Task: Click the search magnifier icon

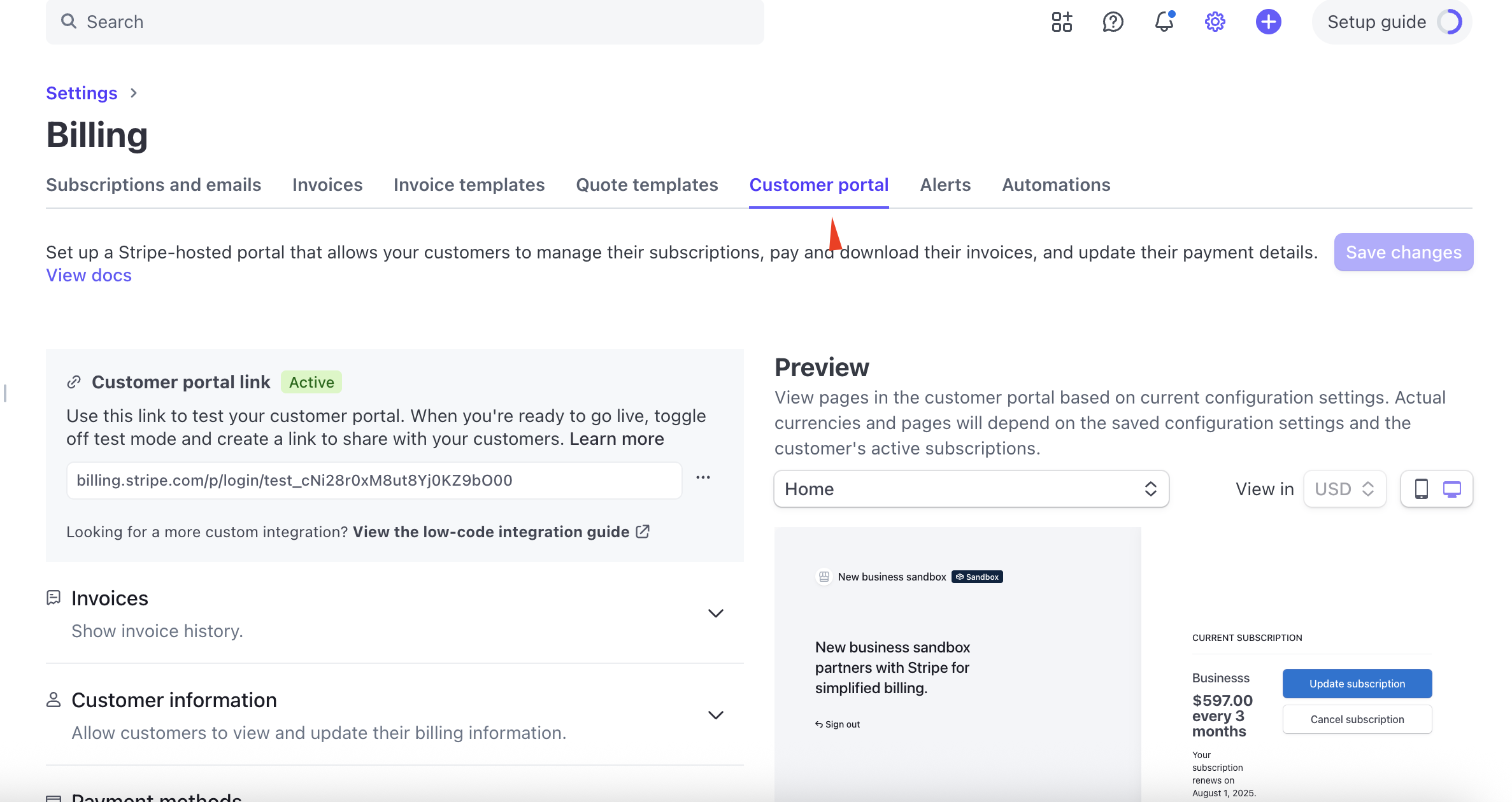Action: click(69, 22)
